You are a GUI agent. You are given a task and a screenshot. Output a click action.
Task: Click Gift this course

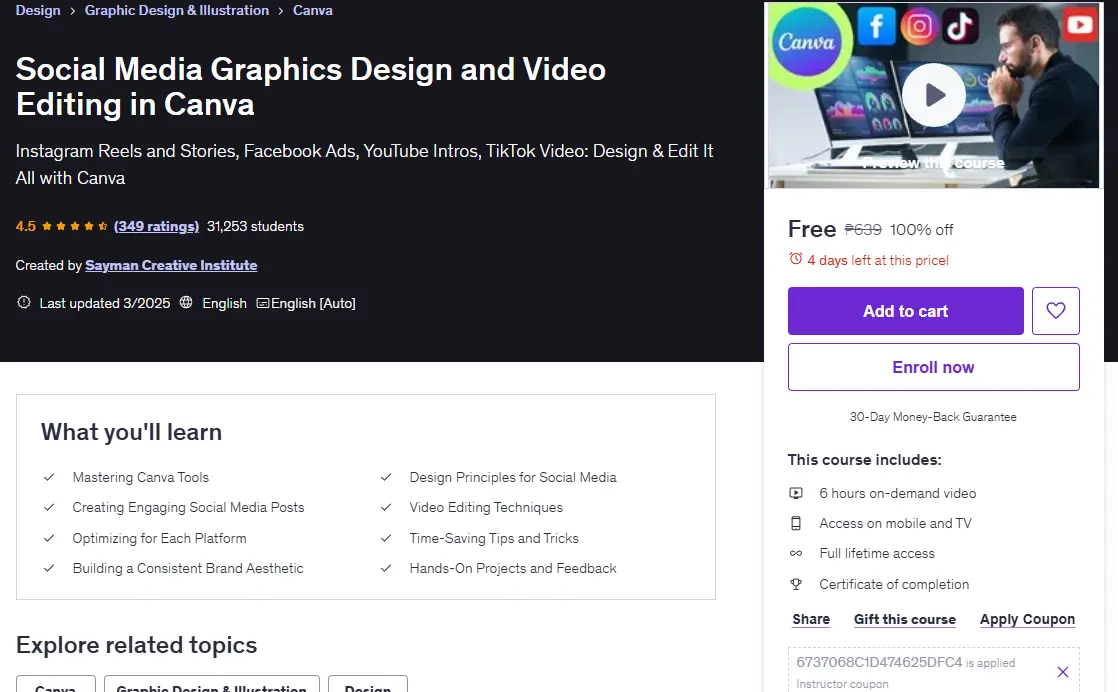tap(905, 619)
